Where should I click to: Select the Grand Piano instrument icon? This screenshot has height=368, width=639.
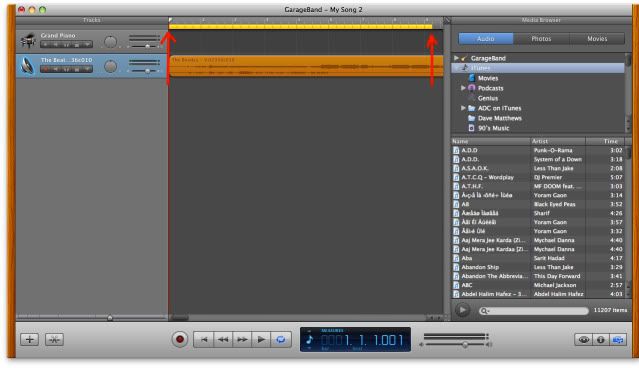(x=28, y=41)
